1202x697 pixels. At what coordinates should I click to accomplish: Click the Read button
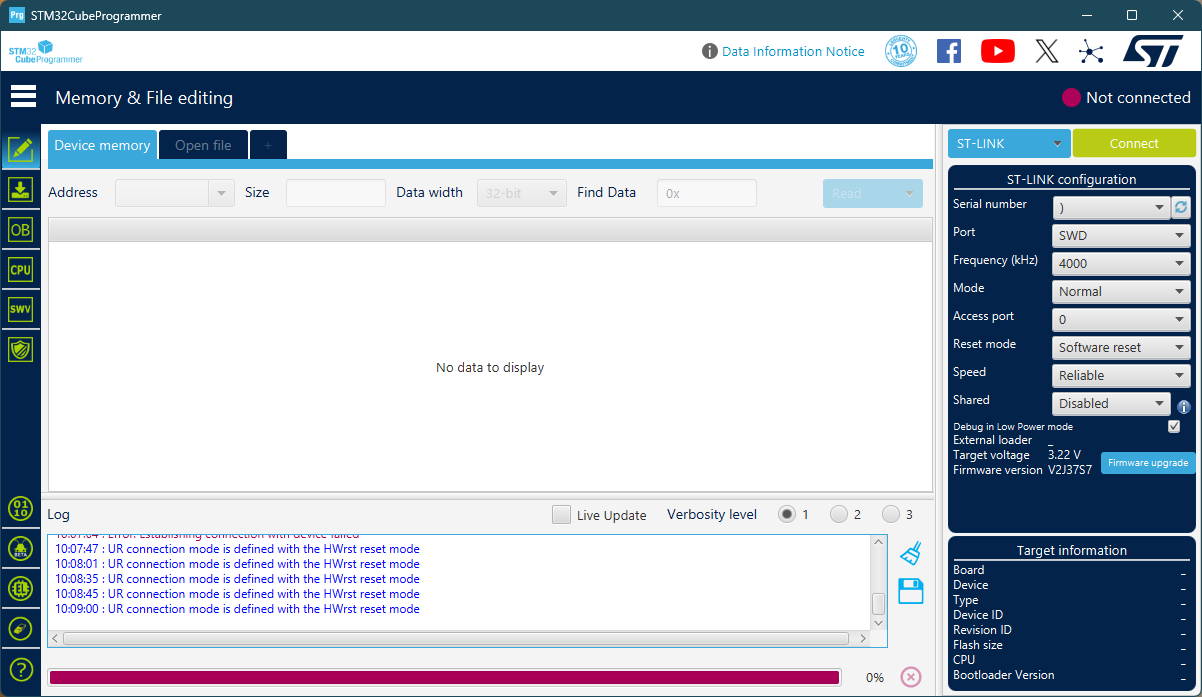(x=872, y=193)
